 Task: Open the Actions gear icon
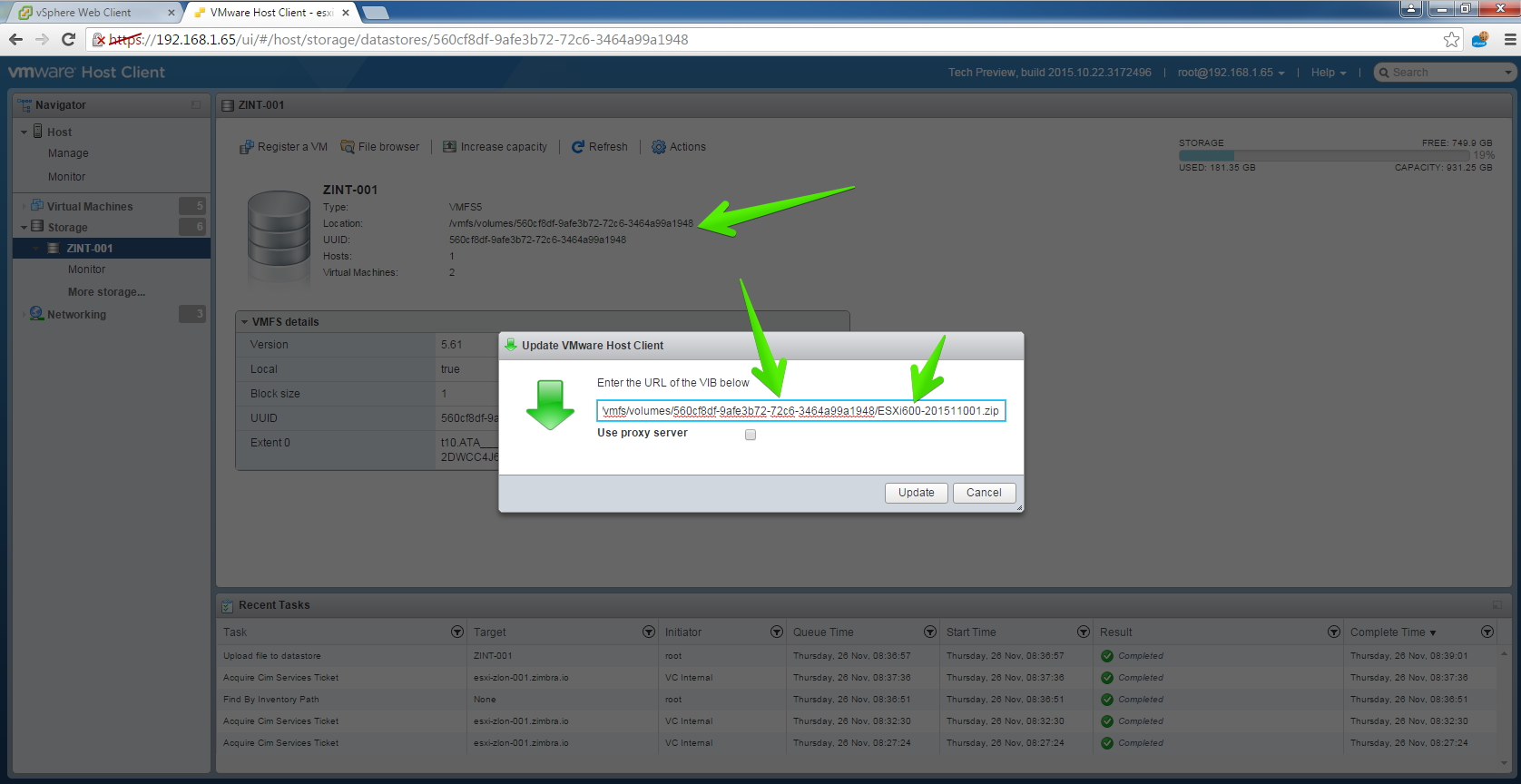tap(659, 147)
